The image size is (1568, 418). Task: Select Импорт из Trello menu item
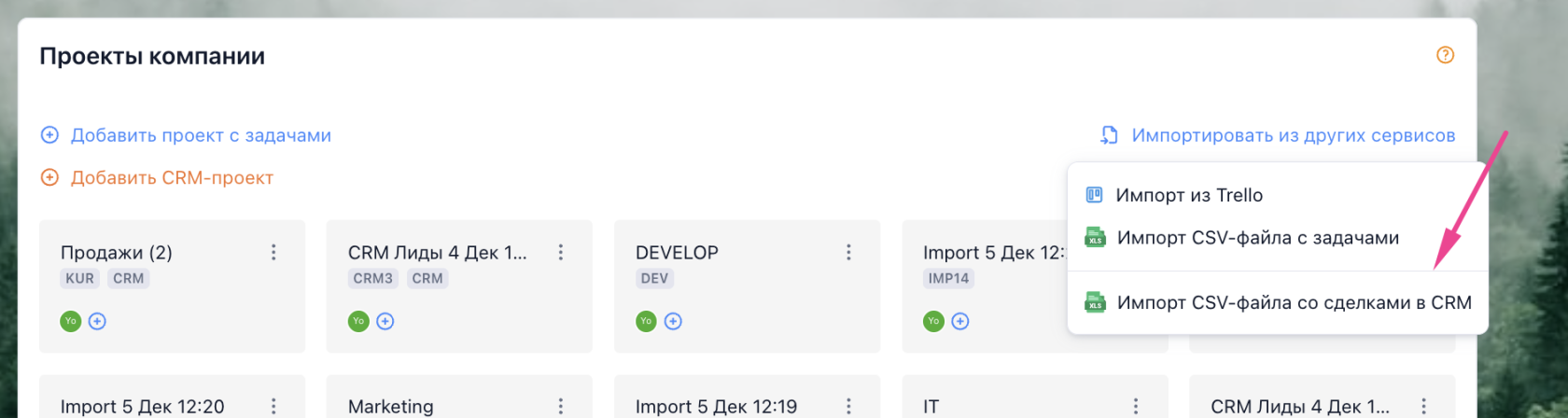[1189, 195]
